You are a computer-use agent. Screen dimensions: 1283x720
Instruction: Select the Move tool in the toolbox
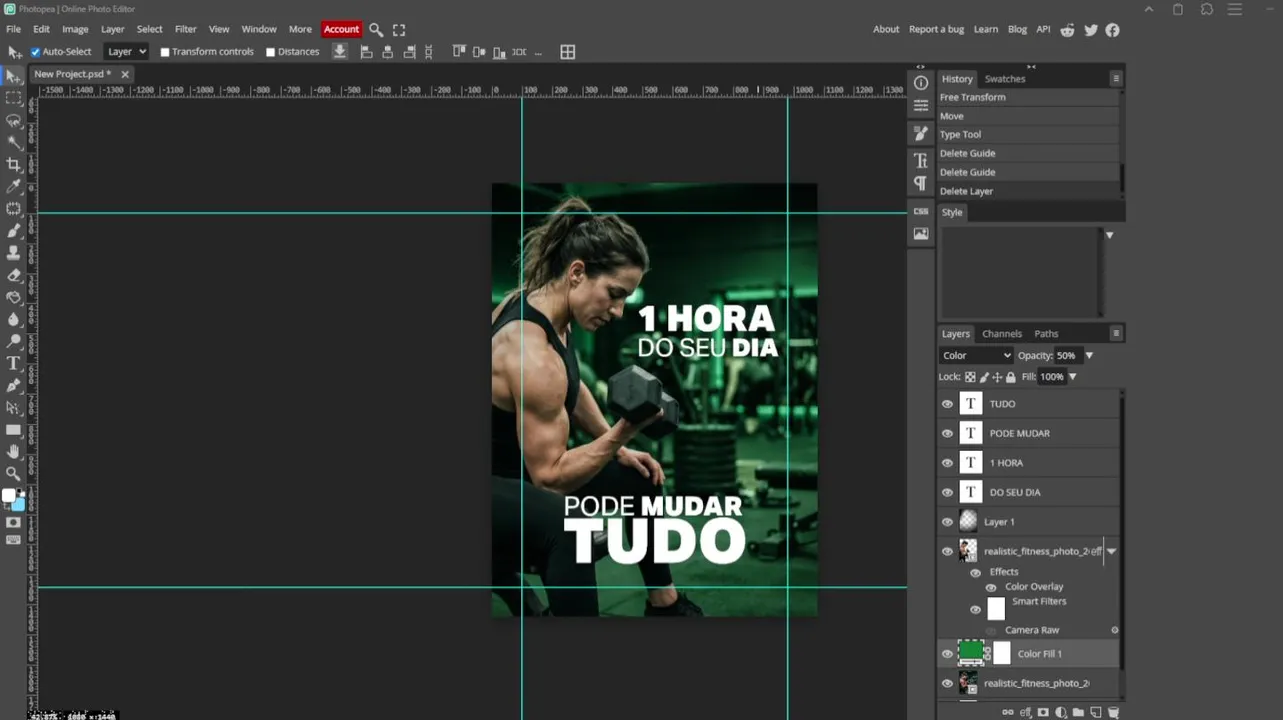(x=13, y=76)
